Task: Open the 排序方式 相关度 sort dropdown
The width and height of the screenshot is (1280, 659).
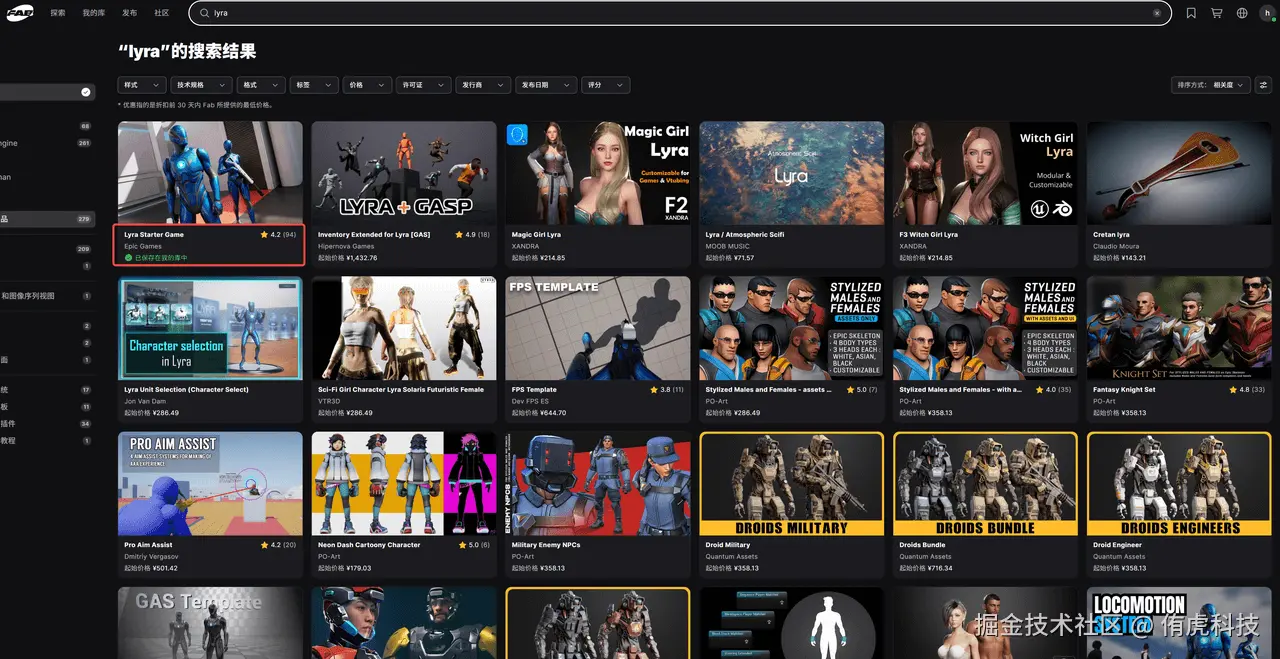Action: 1211,85
